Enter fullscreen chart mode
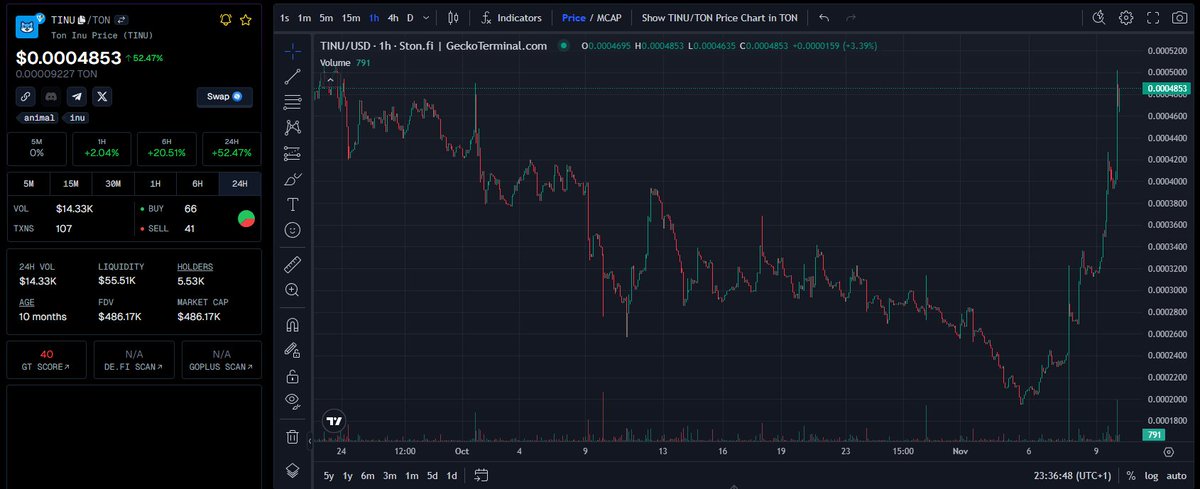1200x489 pixels. tap(1153, 17)
